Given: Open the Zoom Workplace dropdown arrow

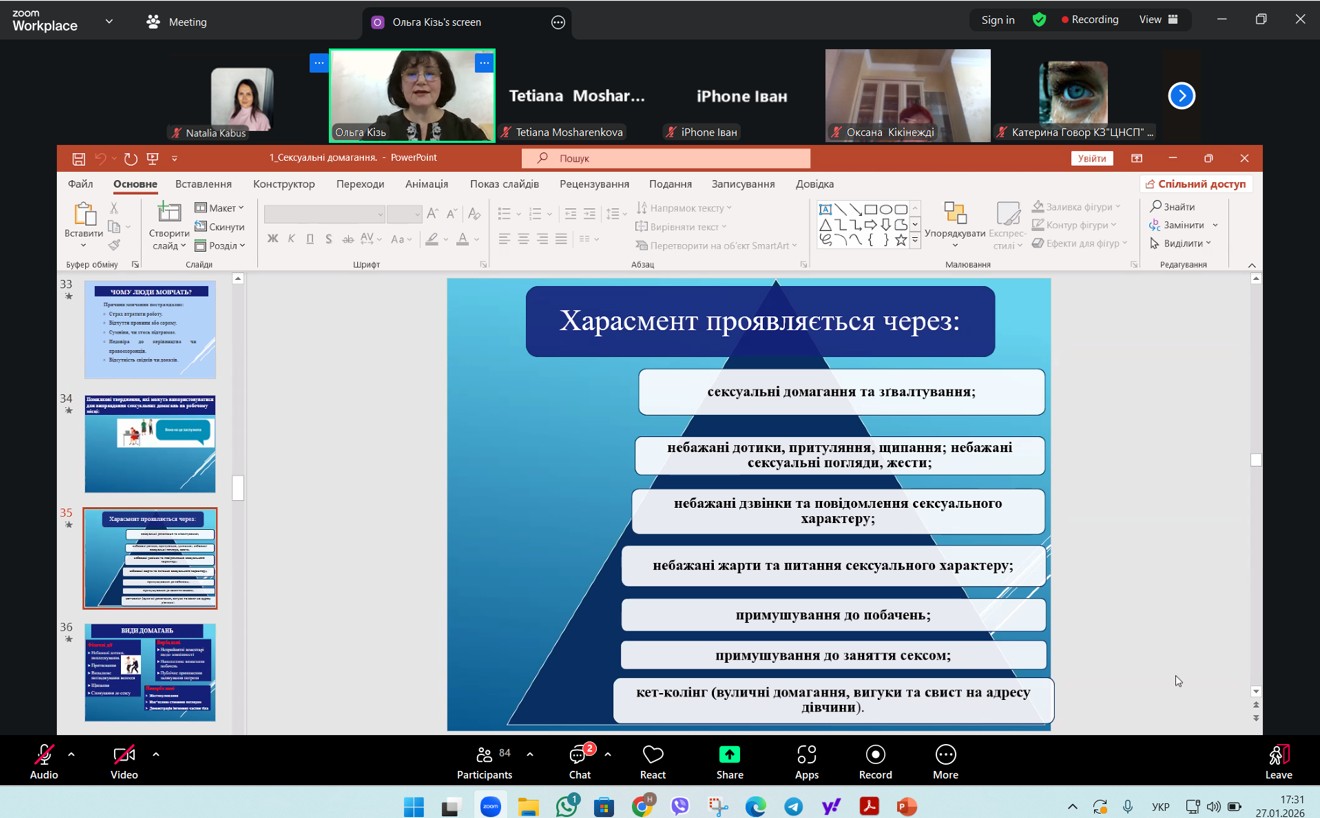Looking at the screenshot, I should 109,21.
